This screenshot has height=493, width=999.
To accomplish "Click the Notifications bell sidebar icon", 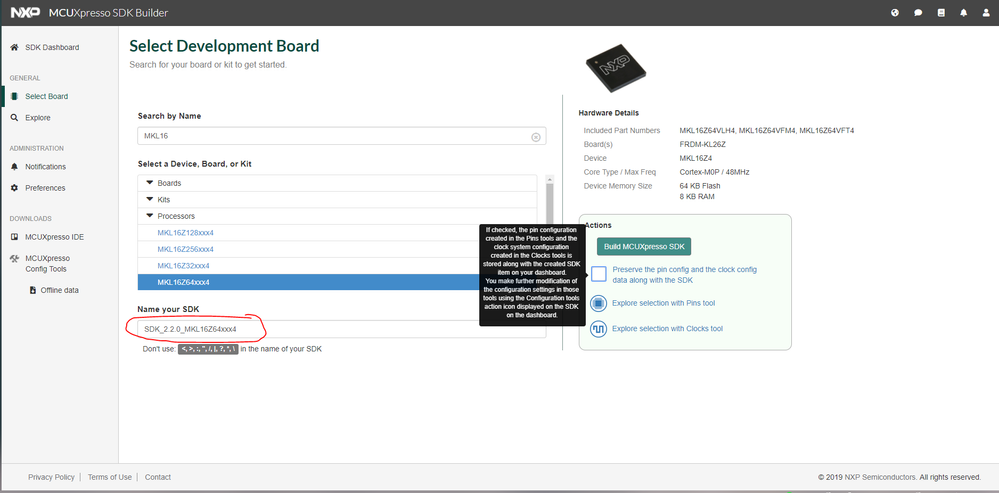I will [x=14, y=167].
